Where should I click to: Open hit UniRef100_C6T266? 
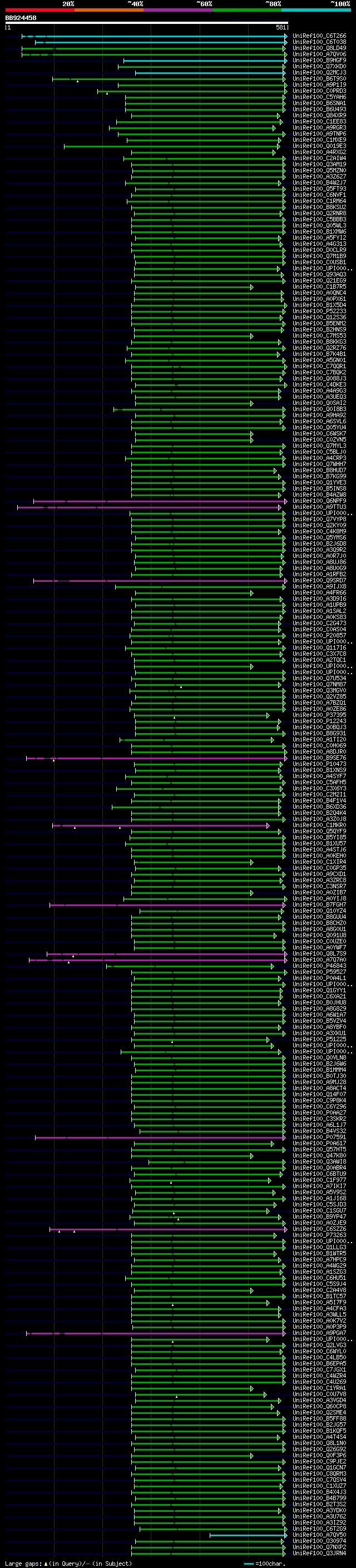coord(319,36)
